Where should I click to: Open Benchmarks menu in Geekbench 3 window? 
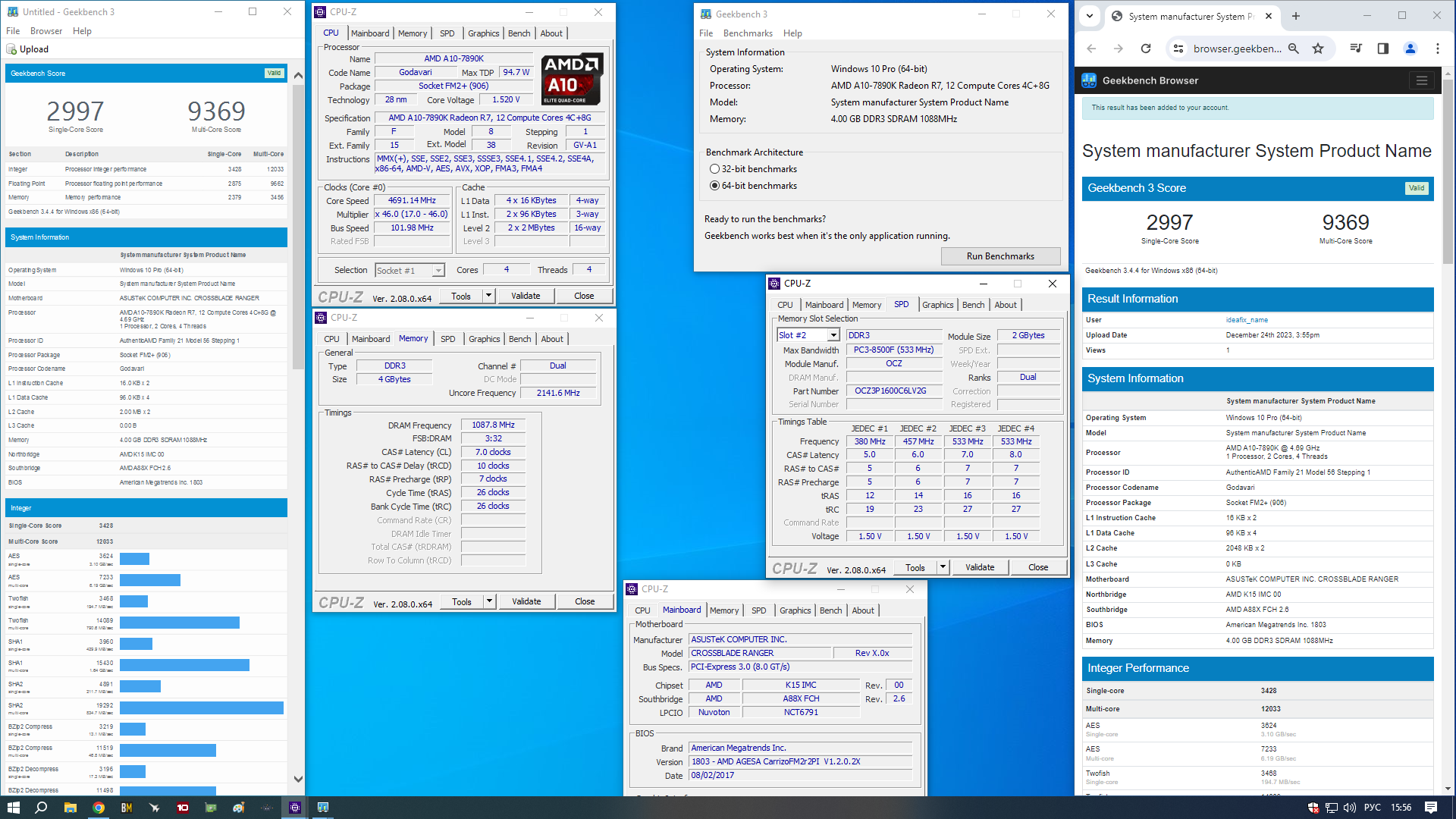tap(748, 33)
